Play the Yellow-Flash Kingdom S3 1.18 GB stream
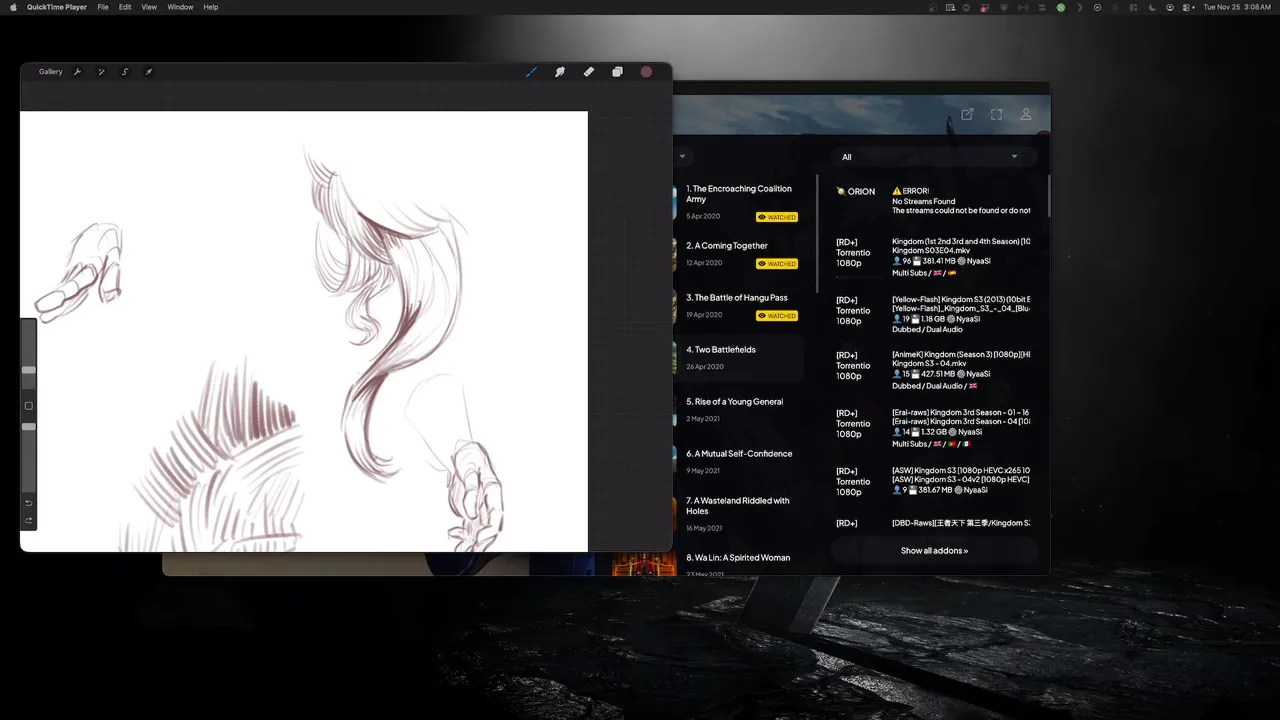Screen dimensions: 1280x720 [x=934, y=314]
